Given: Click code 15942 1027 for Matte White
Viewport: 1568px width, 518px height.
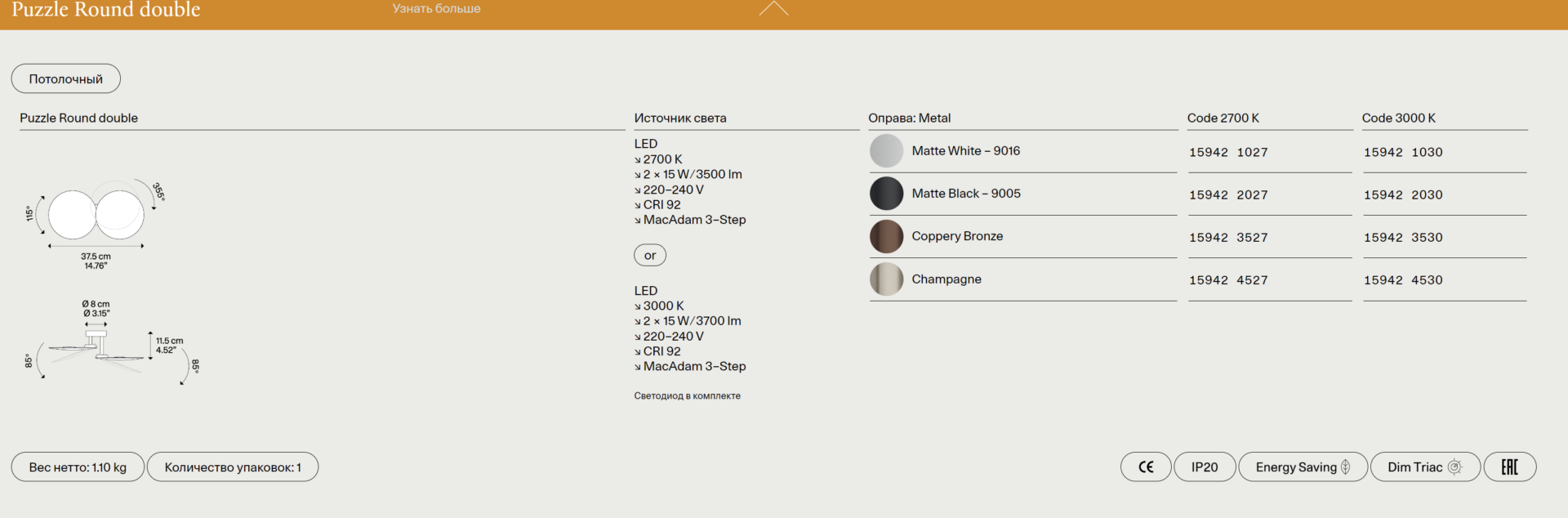Looking at the screenshot, I should click(1228, 153).
